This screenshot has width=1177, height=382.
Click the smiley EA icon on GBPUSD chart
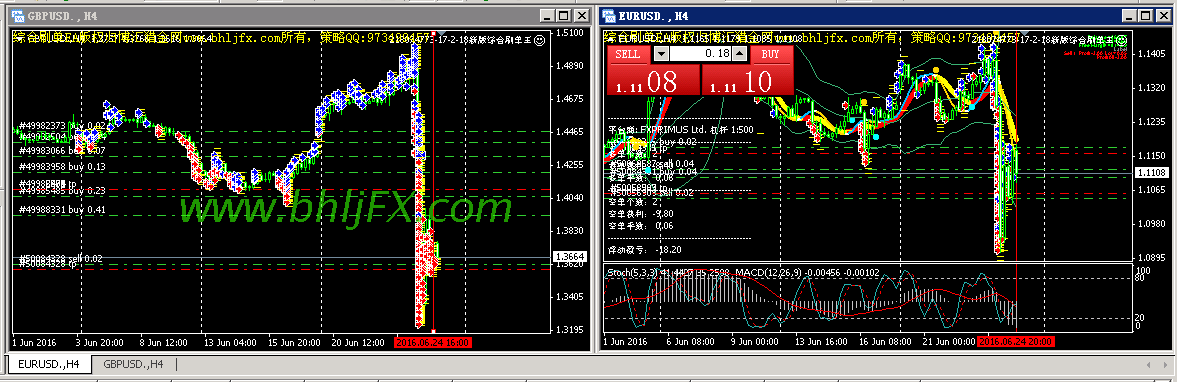click(538, 41)
